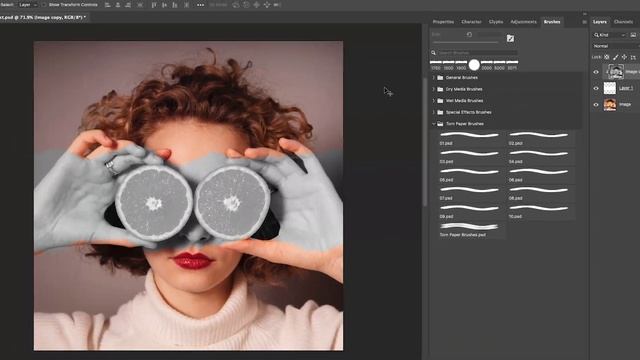This screenshot has height=360, width=640.
Task: Click Image copy layer thumbnail
Action: [616, 72]
